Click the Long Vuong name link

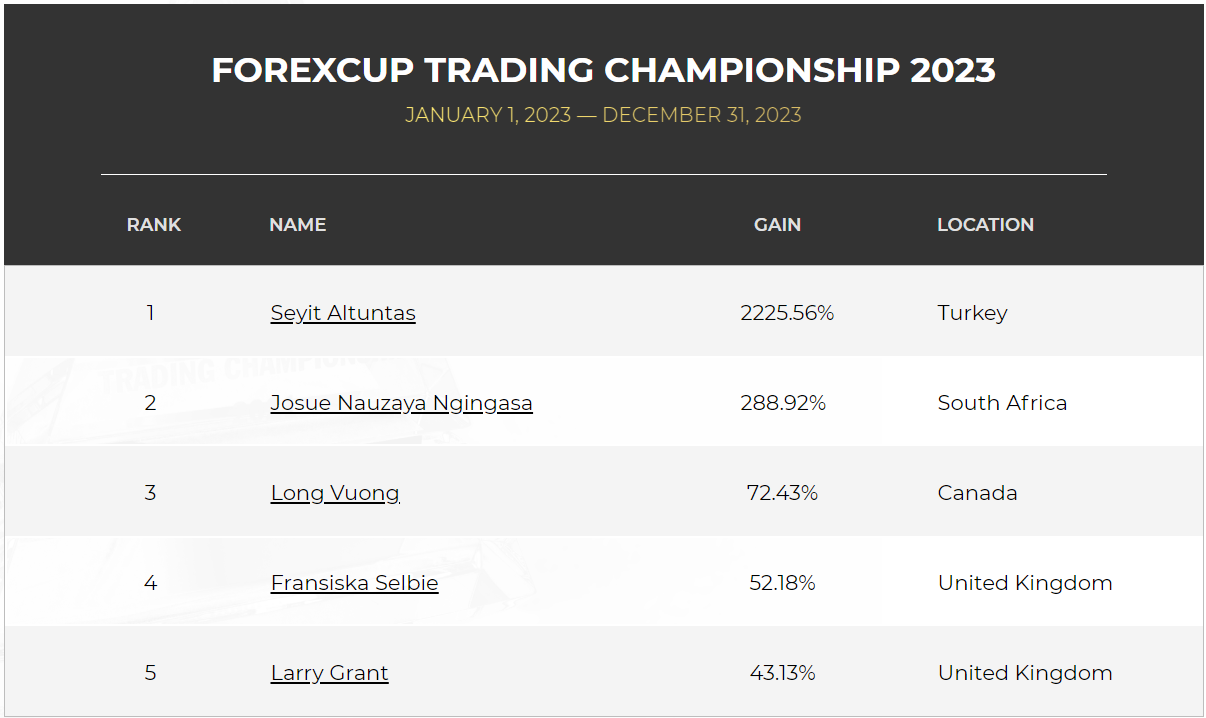click(335, 493)
